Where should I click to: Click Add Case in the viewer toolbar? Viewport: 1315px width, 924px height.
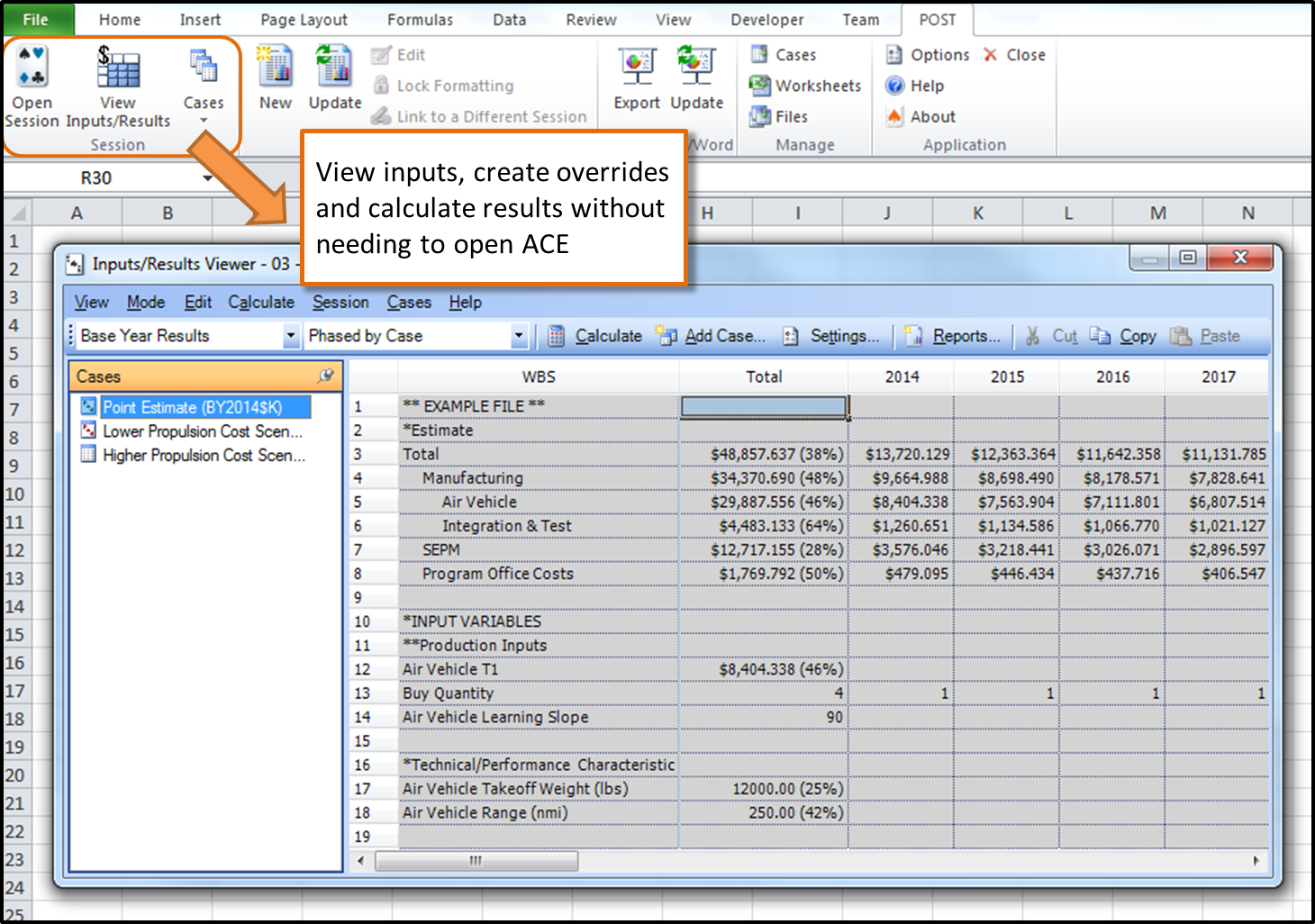tap(711, 336)
